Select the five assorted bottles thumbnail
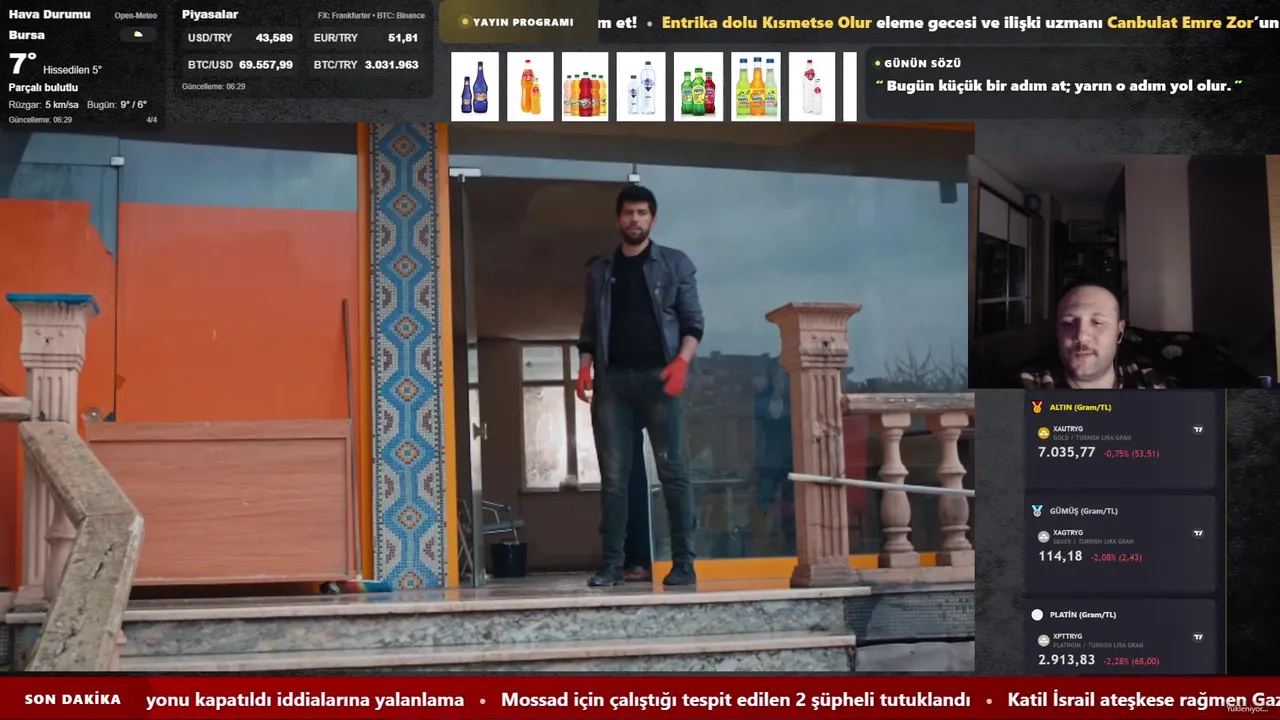Screen dimensions: 1280x720 tap(585, 87)
